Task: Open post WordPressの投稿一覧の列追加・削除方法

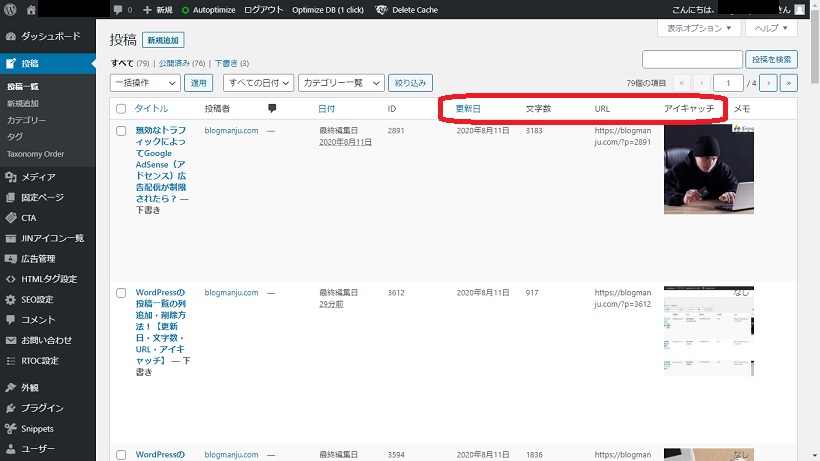Action: tap(161, 326)
